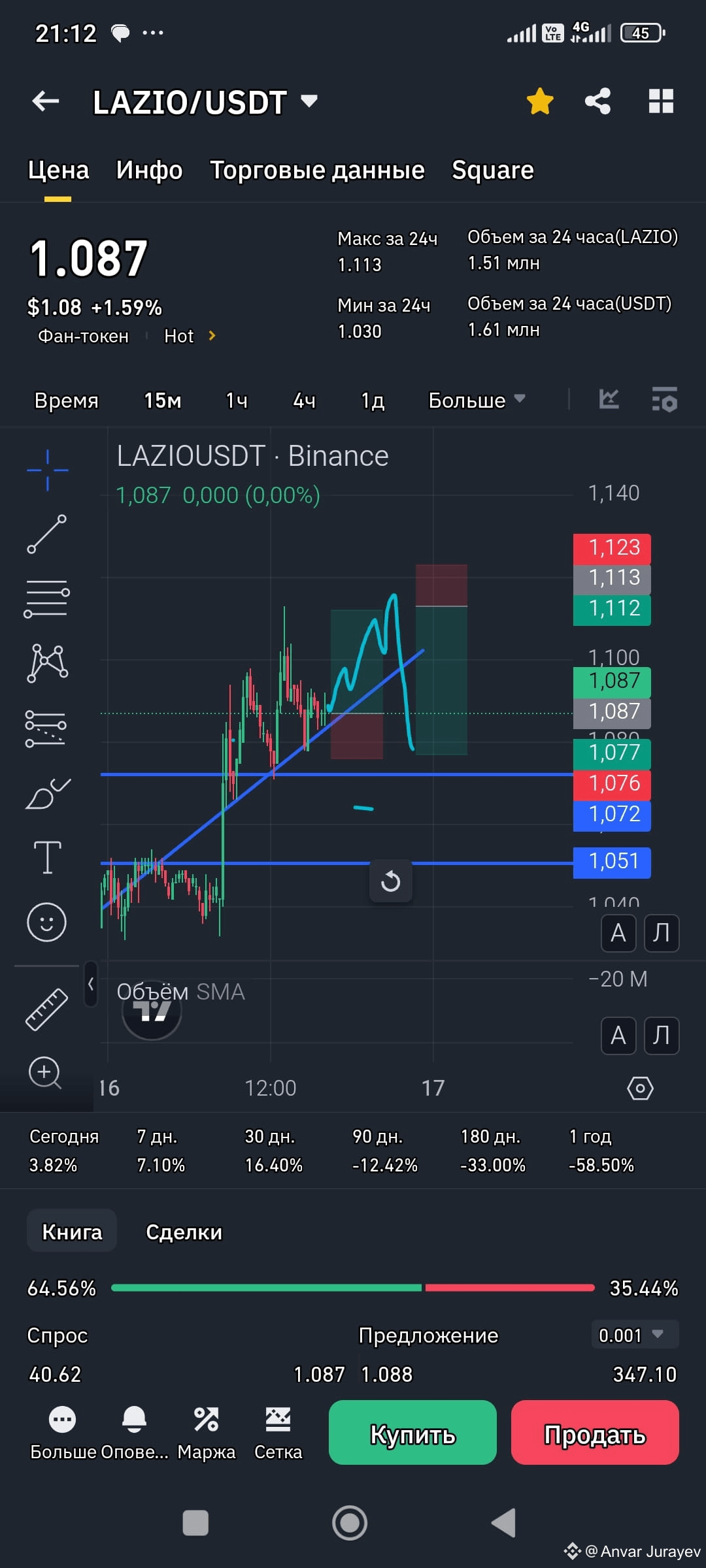
Task: Select the 15м timeframe
Action: click(x=162, y=400)
